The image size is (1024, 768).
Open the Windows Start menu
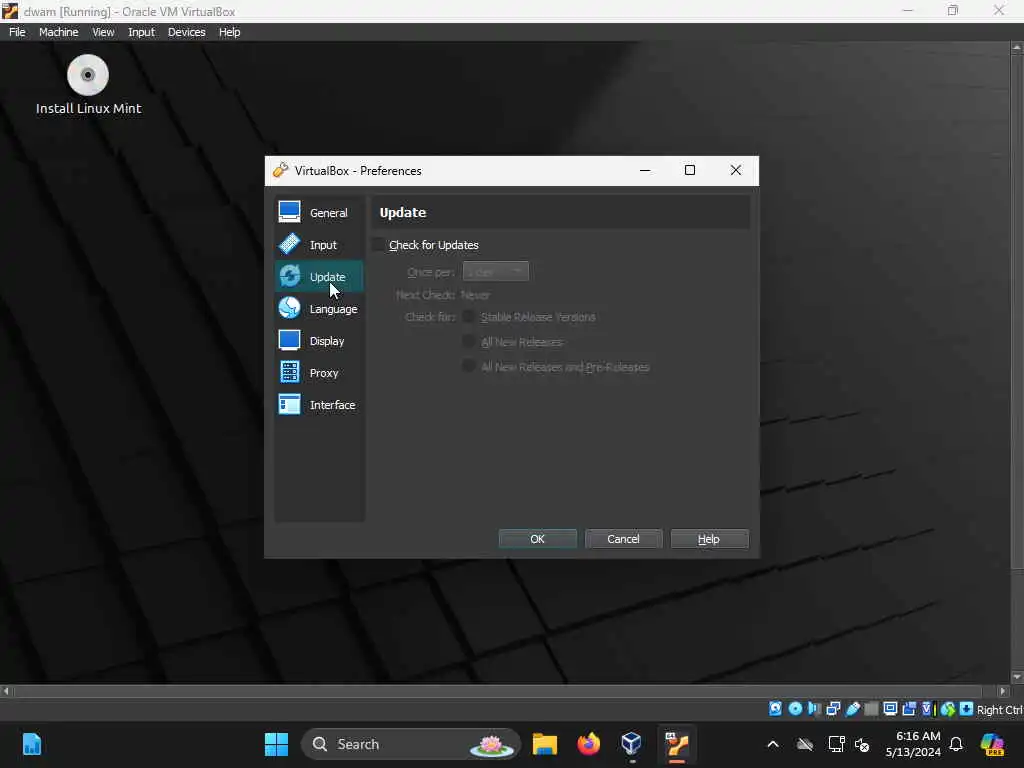pos(276,744)
